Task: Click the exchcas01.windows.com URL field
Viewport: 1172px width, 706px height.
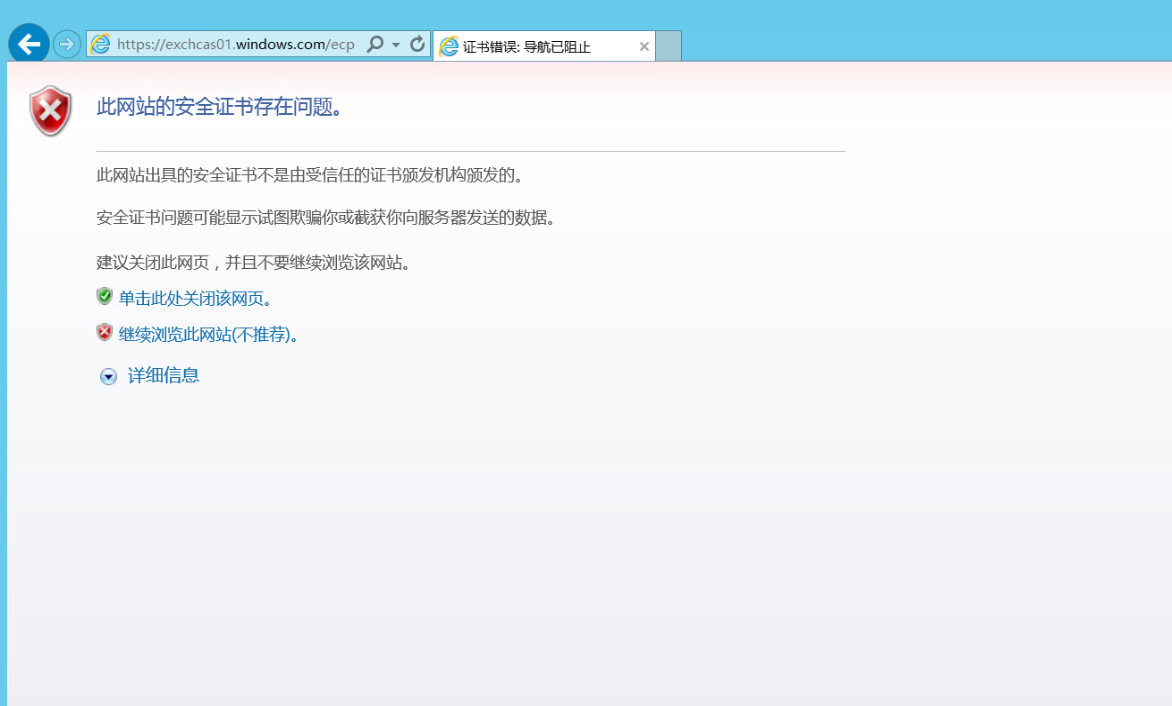Action: (235, 44)
